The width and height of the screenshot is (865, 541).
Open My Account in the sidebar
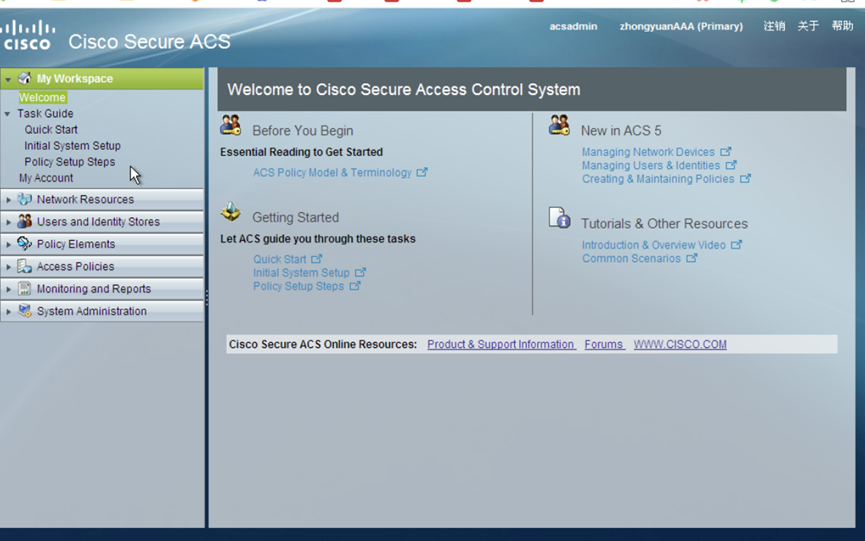point(46,178)
